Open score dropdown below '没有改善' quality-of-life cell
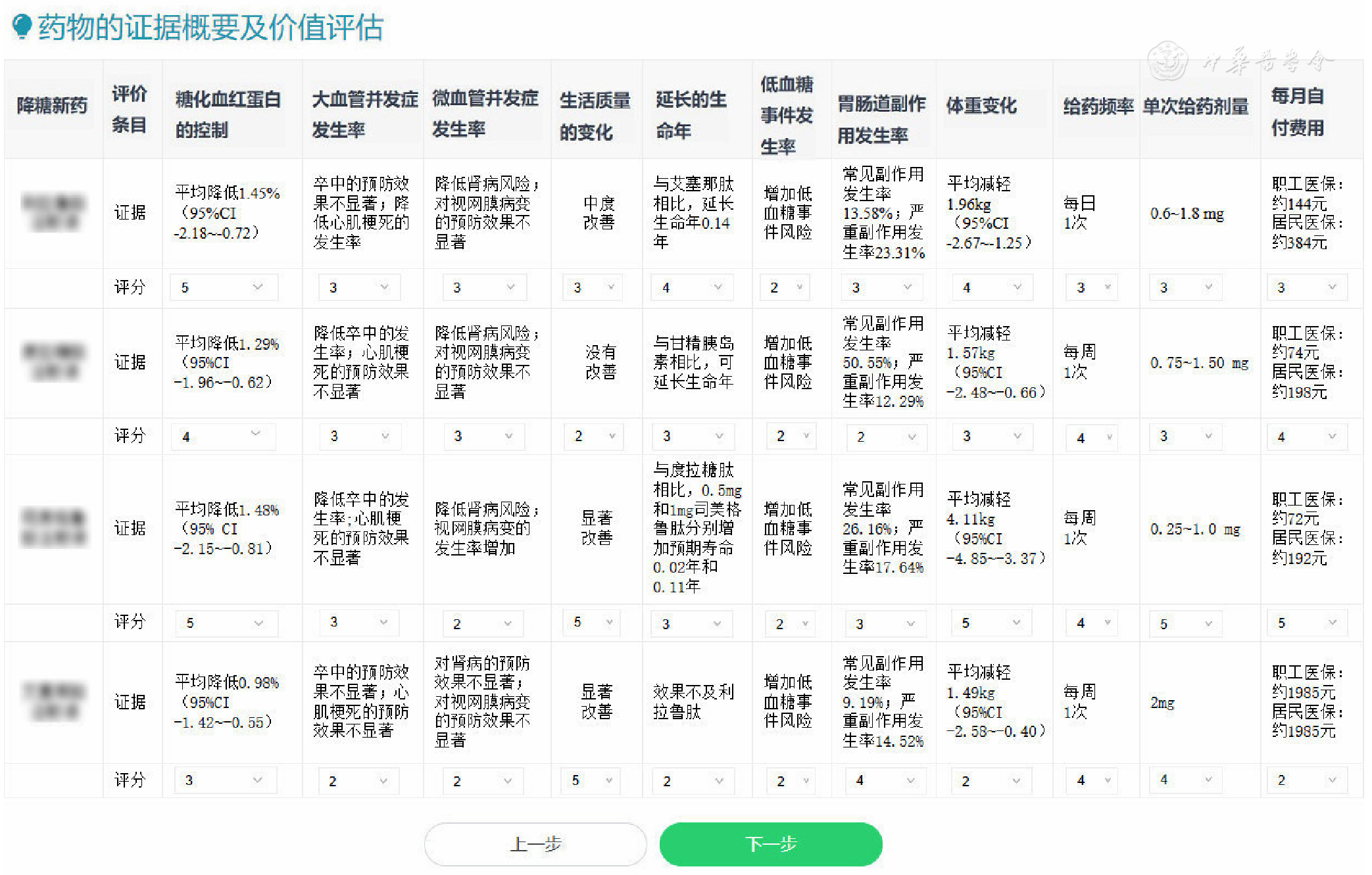The height and width of the screenshot is (875, 1372). tap(595, 437)
